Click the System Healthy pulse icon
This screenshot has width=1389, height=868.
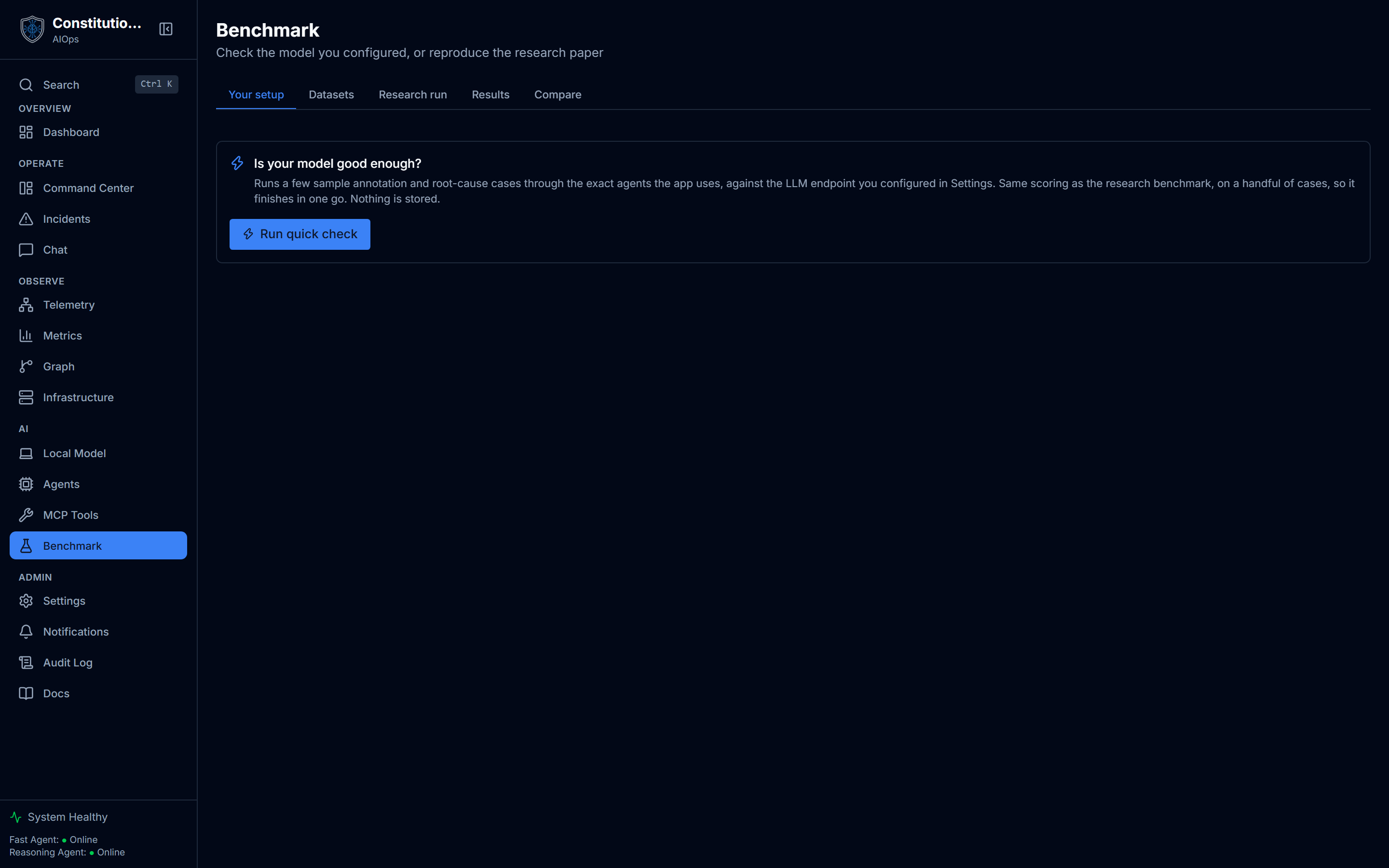[x=16, y=817]
